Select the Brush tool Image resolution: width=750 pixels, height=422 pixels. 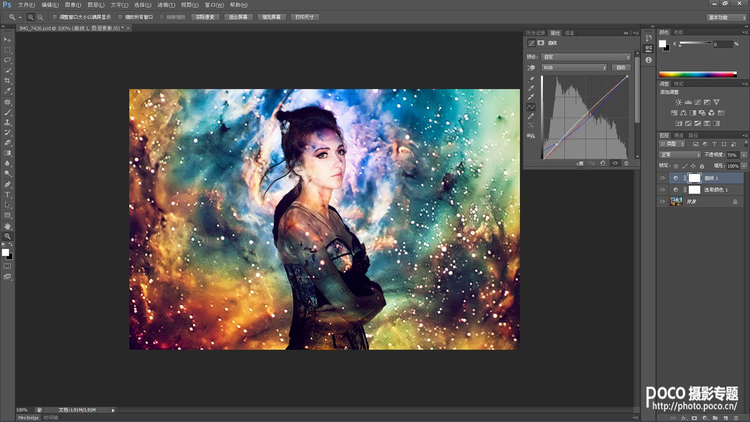7,112
